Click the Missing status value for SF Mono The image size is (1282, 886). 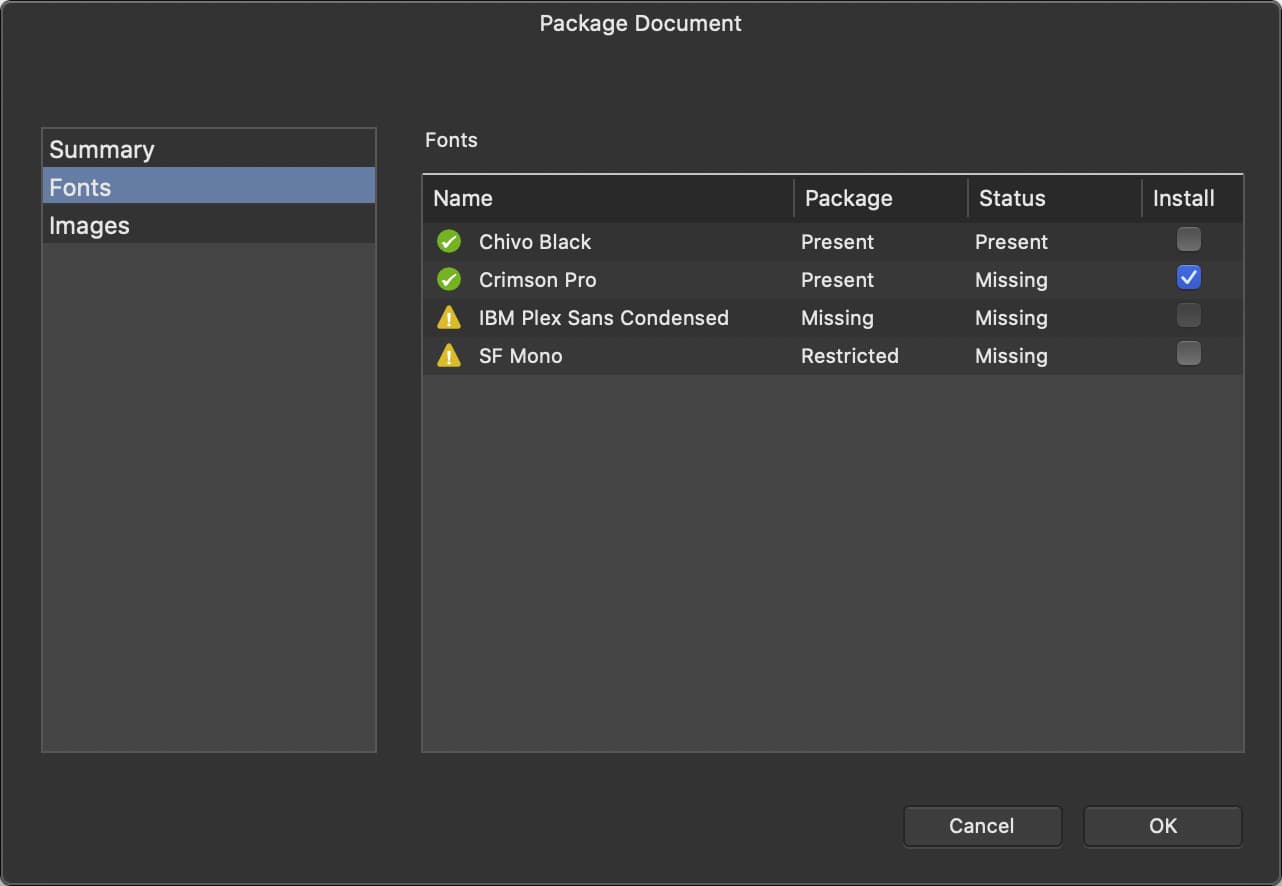tap(1012, 356)
